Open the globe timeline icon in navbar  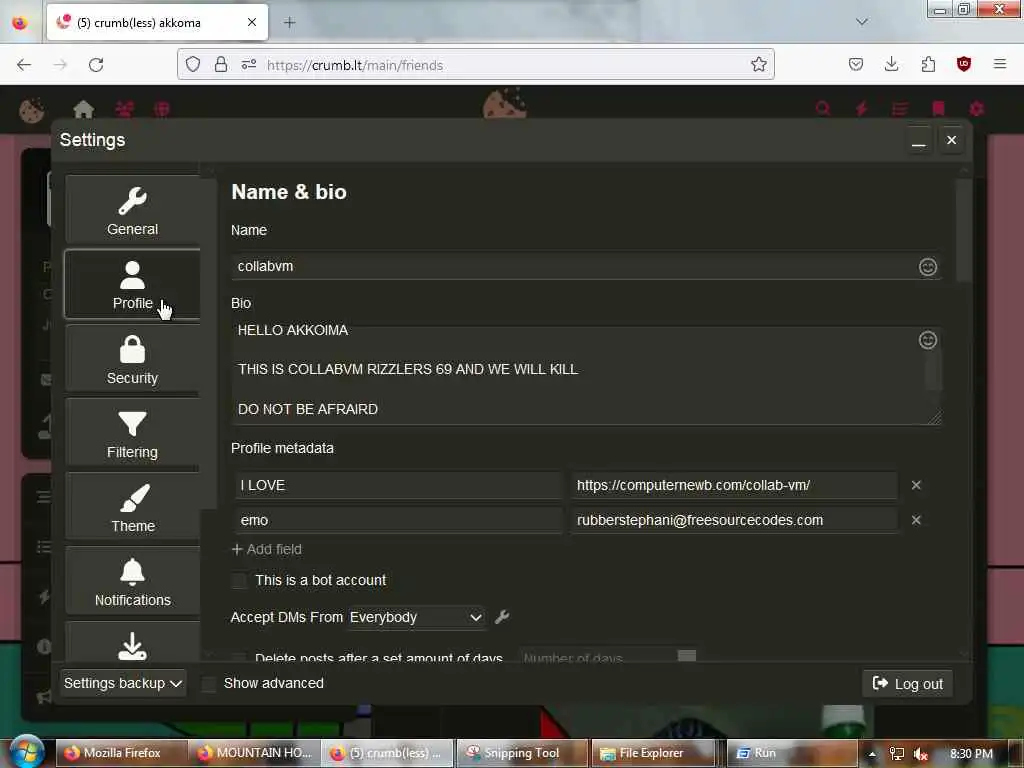click(162, 109)
